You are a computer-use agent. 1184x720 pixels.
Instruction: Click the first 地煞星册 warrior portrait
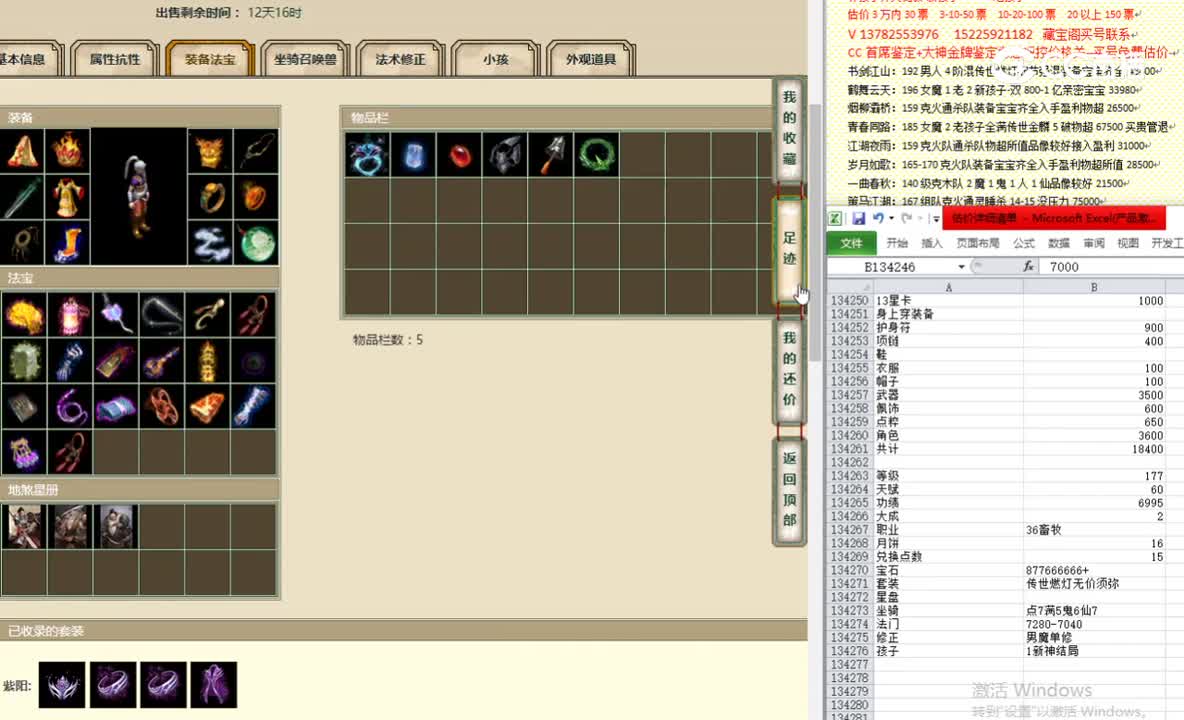point(24,527)
